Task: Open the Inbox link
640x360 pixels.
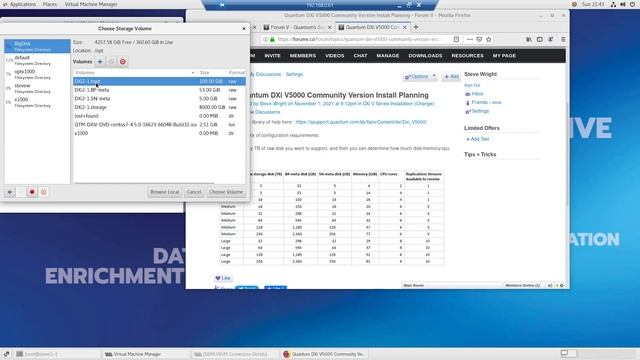Action: pyautogui.click(x=477, y=94)
